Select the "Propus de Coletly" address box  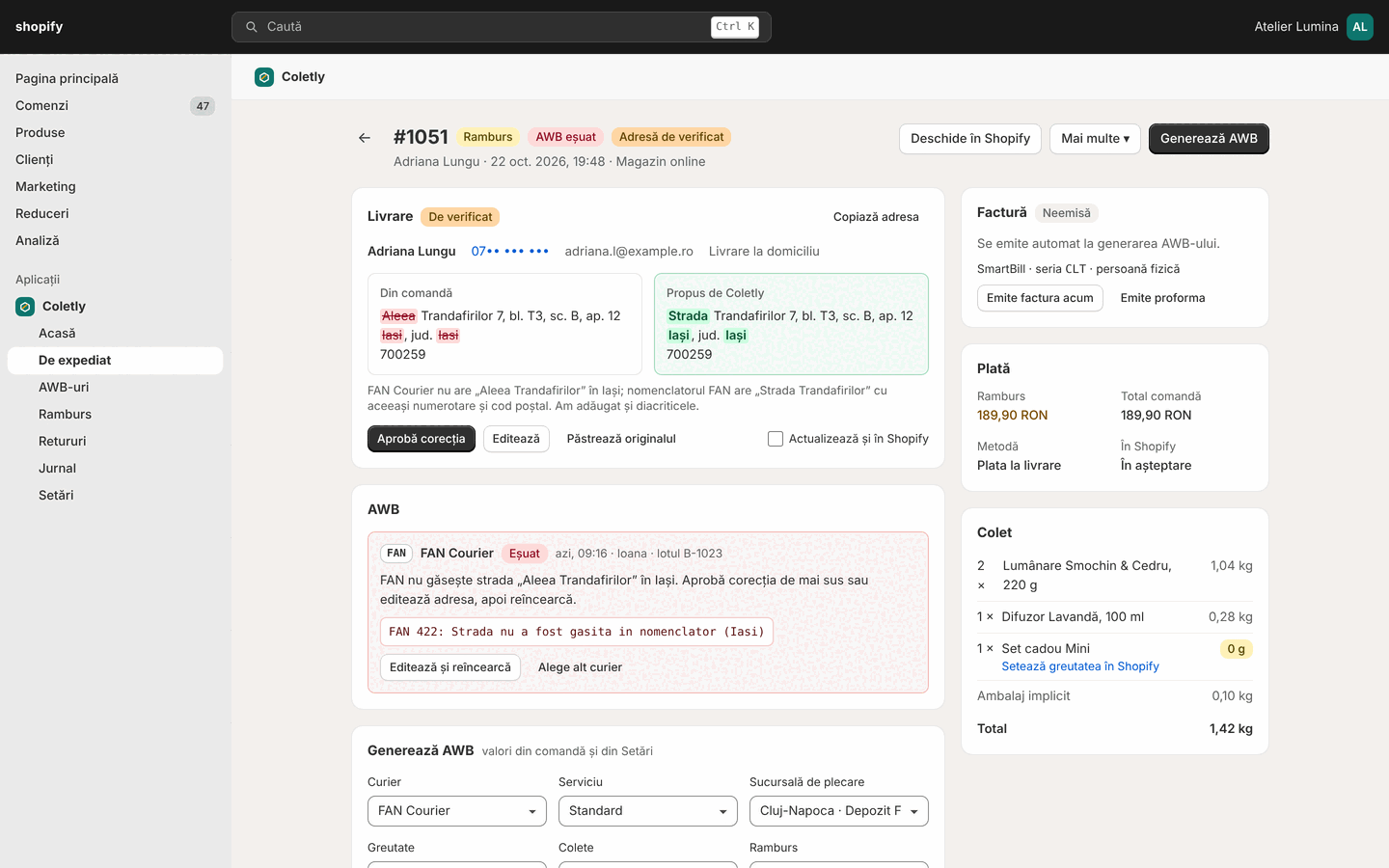791,324
